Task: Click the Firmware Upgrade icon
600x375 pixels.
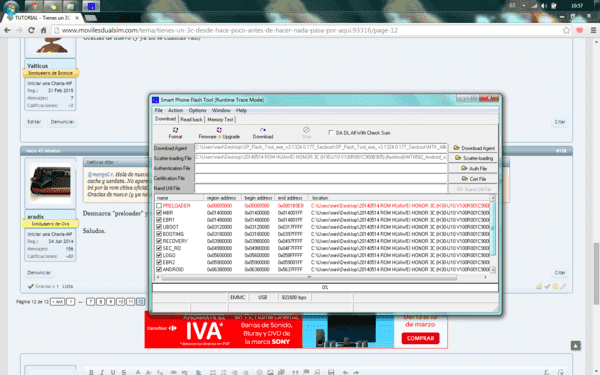Action: pos(219,133)
